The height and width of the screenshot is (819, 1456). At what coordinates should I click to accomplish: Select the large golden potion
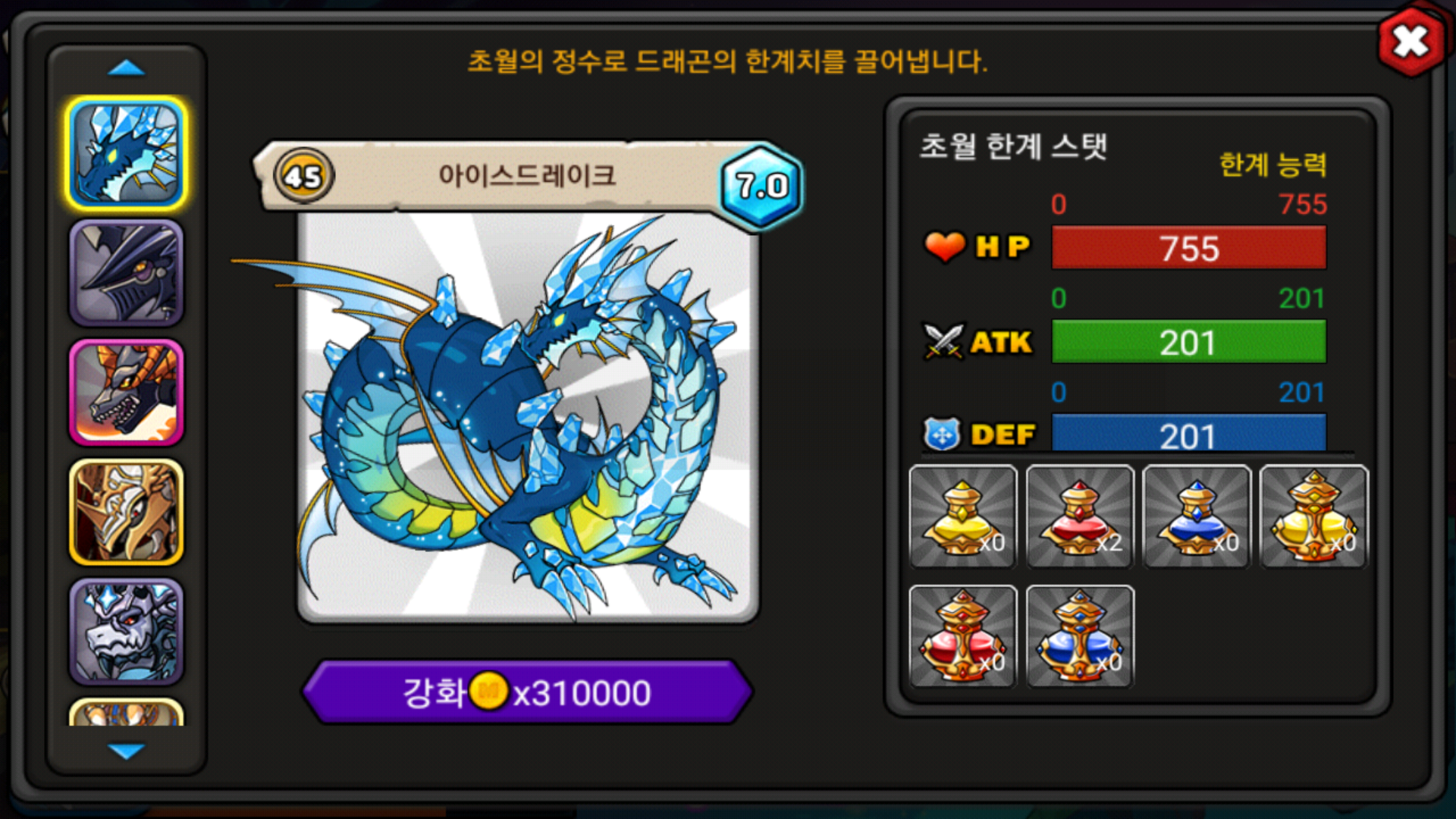click(1314, 516)
